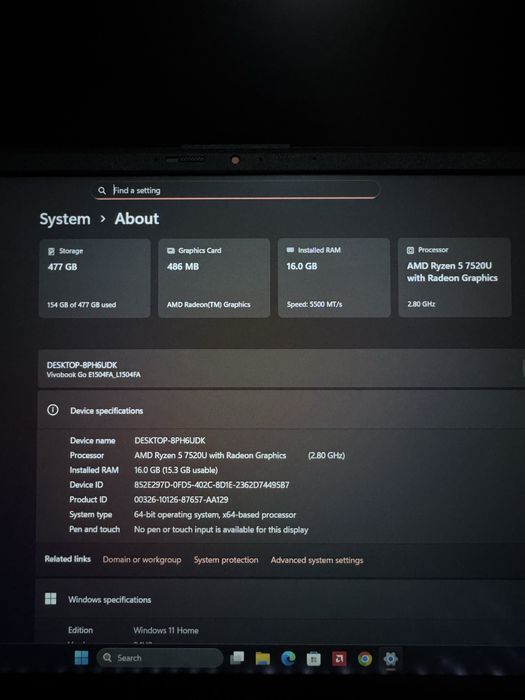Open the Installed RAM 16.0 GB card
The image size is (525, 700).
click(x=334, y=278)
